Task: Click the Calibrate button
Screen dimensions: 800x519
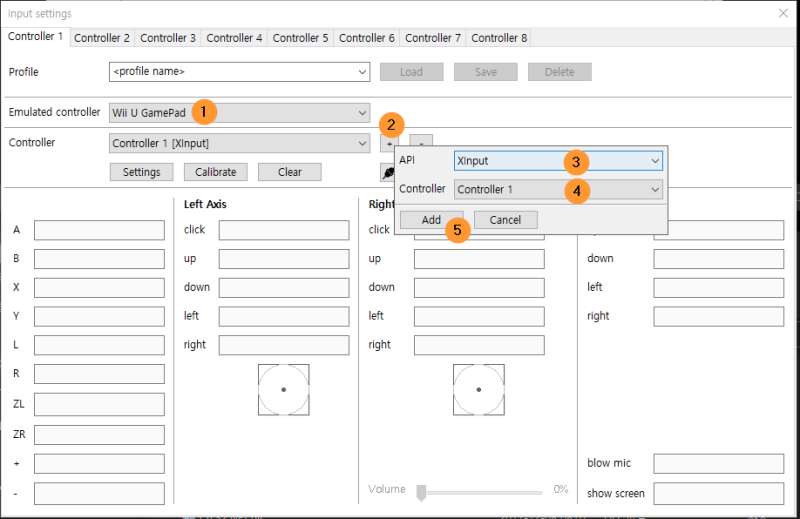Action: click(215, 172)
